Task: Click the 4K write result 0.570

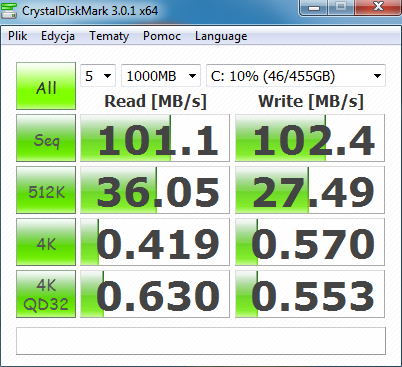Action: (310, 242)
